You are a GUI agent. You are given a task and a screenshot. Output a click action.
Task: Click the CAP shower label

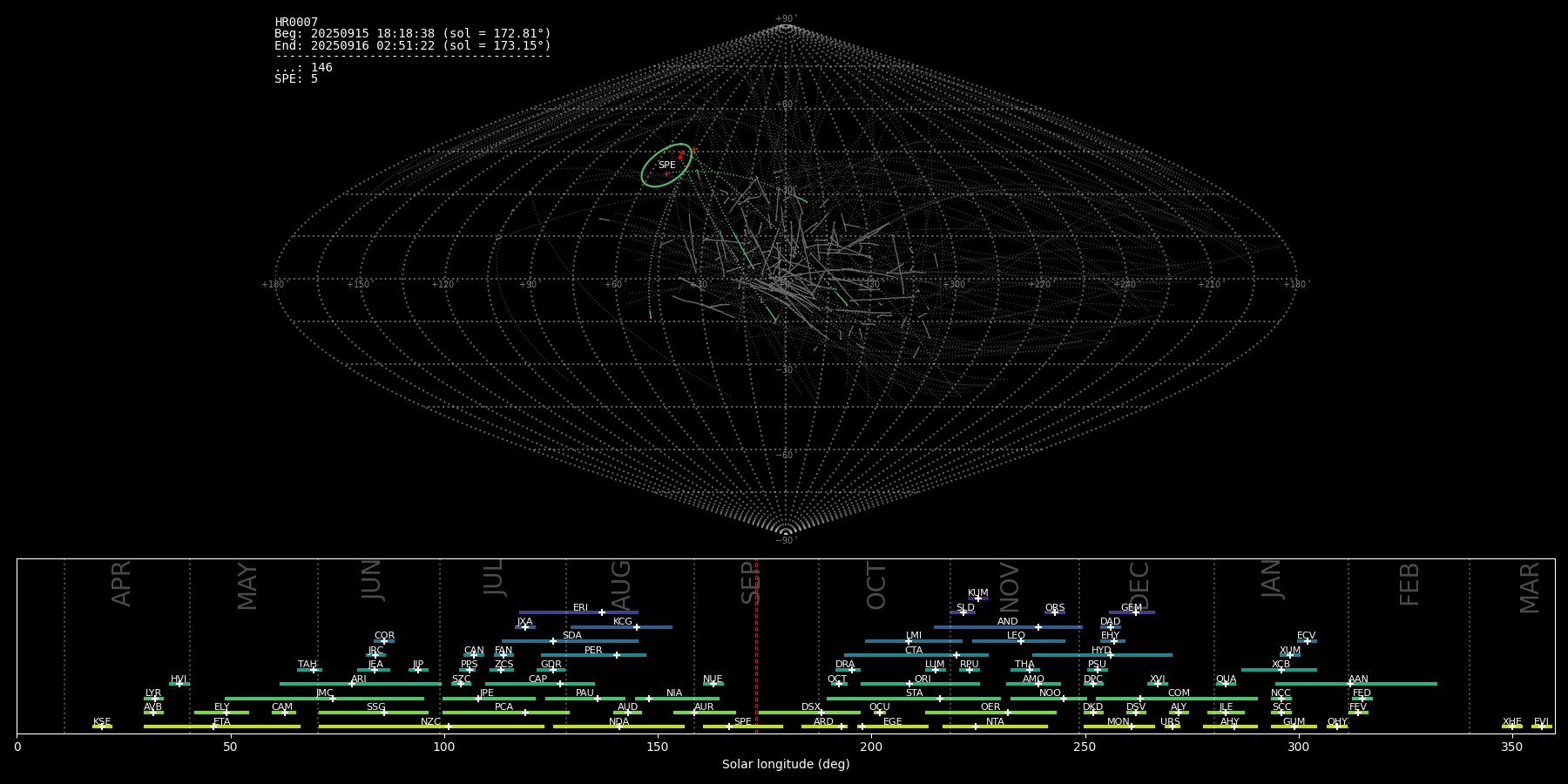538,679
